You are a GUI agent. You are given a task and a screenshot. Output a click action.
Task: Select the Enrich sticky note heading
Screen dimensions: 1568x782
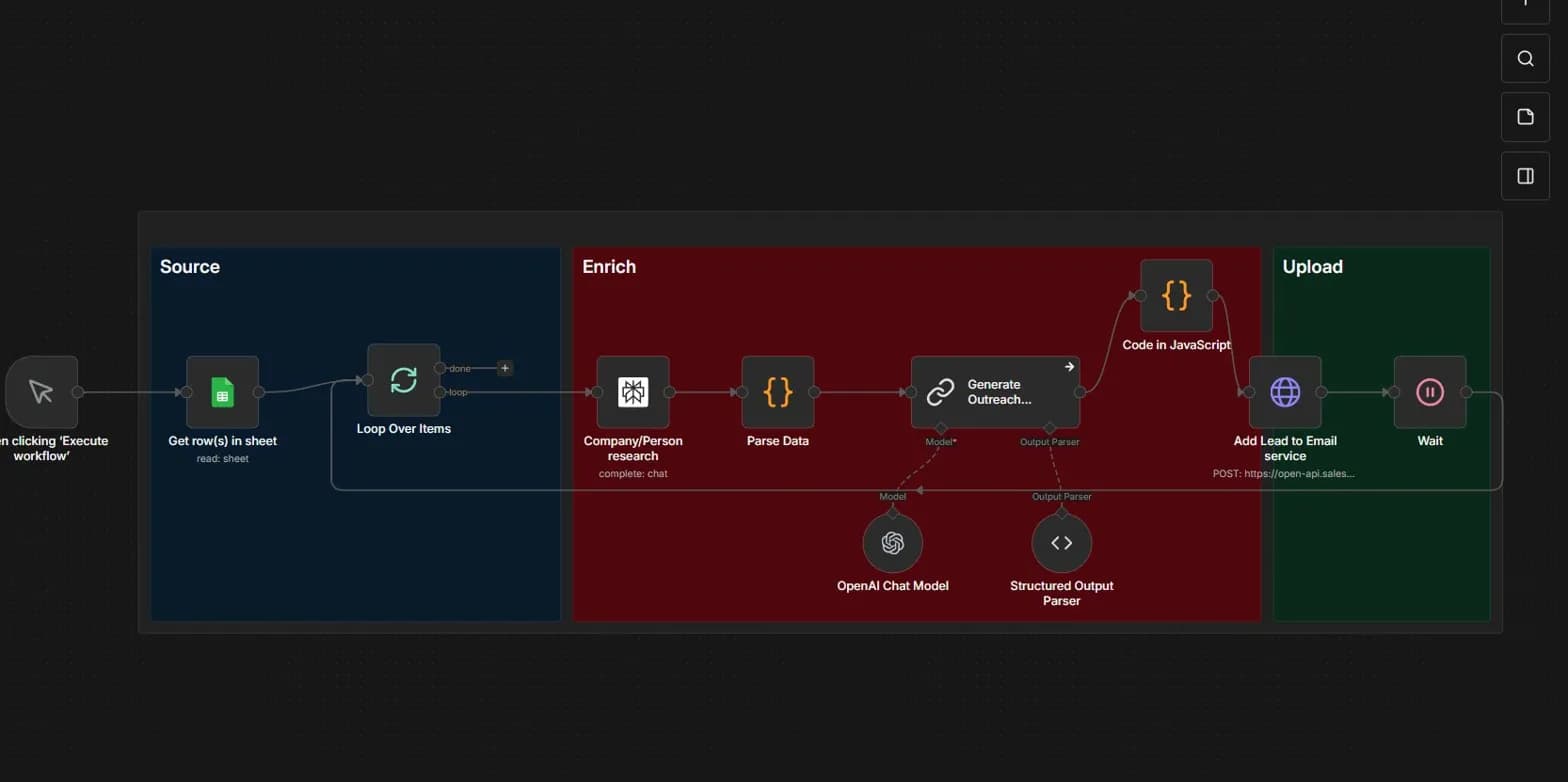tap(609, 267)
